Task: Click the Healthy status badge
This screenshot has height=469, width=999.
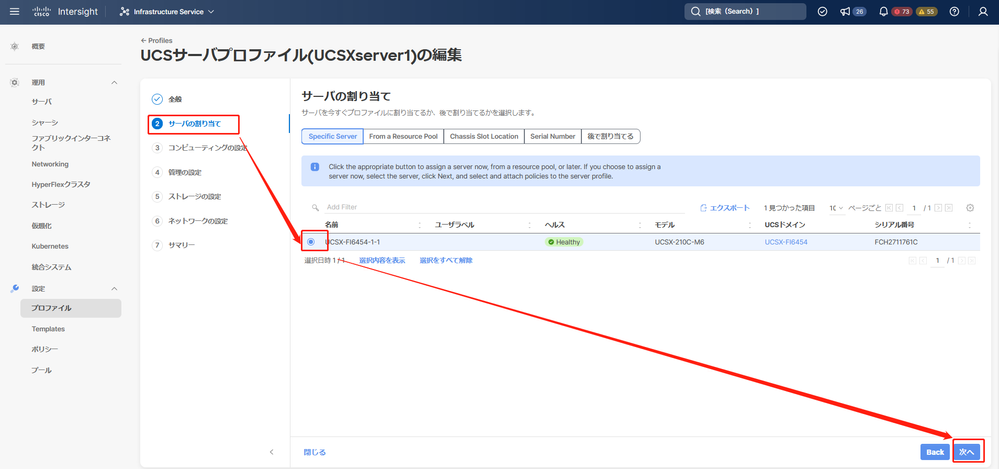Action: coord(564,242)
